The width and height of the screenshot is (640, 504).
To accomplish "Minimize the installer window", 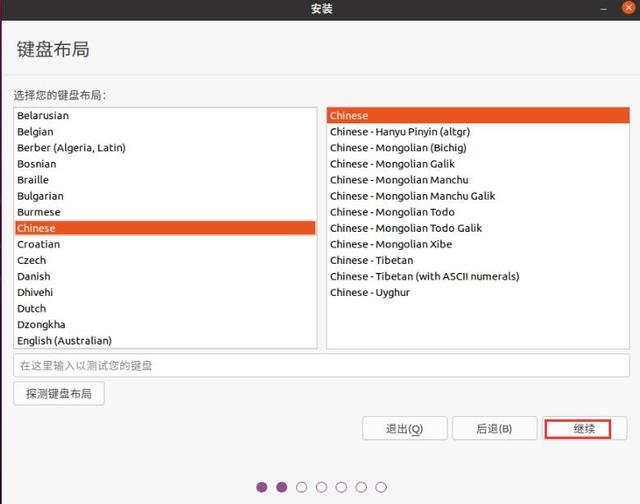I will pyautogui.click(x=604, y=9).
